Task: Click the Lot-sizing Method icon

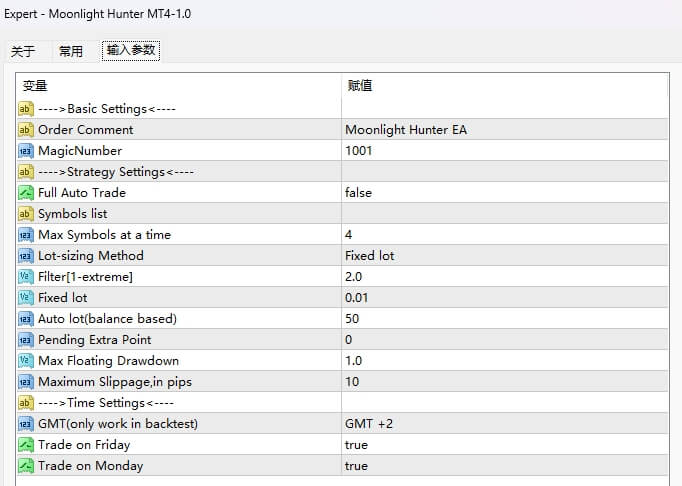Action: [26, 256]
